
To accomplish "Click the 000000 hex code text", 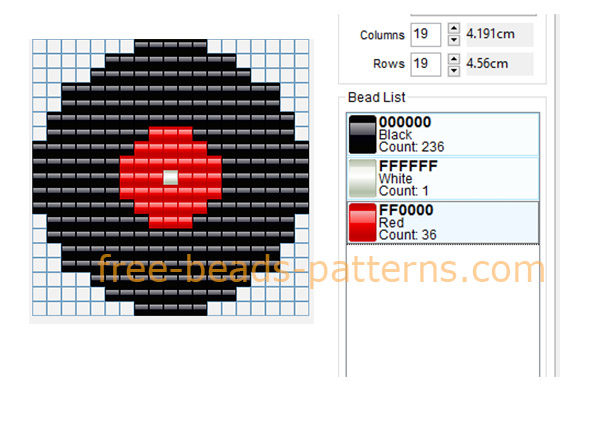I will tap(405, 122).
